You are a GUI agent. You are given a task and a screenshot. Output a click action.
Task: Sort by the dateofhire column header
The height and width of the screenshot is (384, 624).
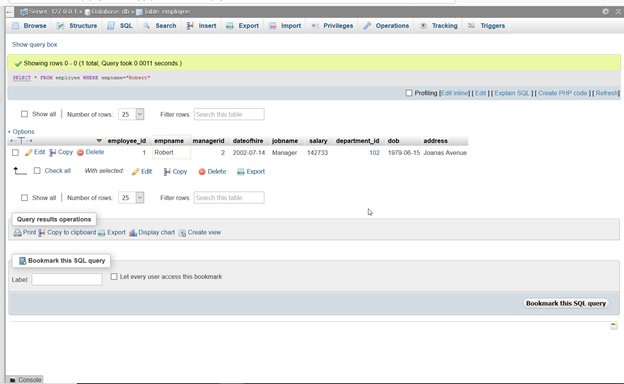coord(248,141)
